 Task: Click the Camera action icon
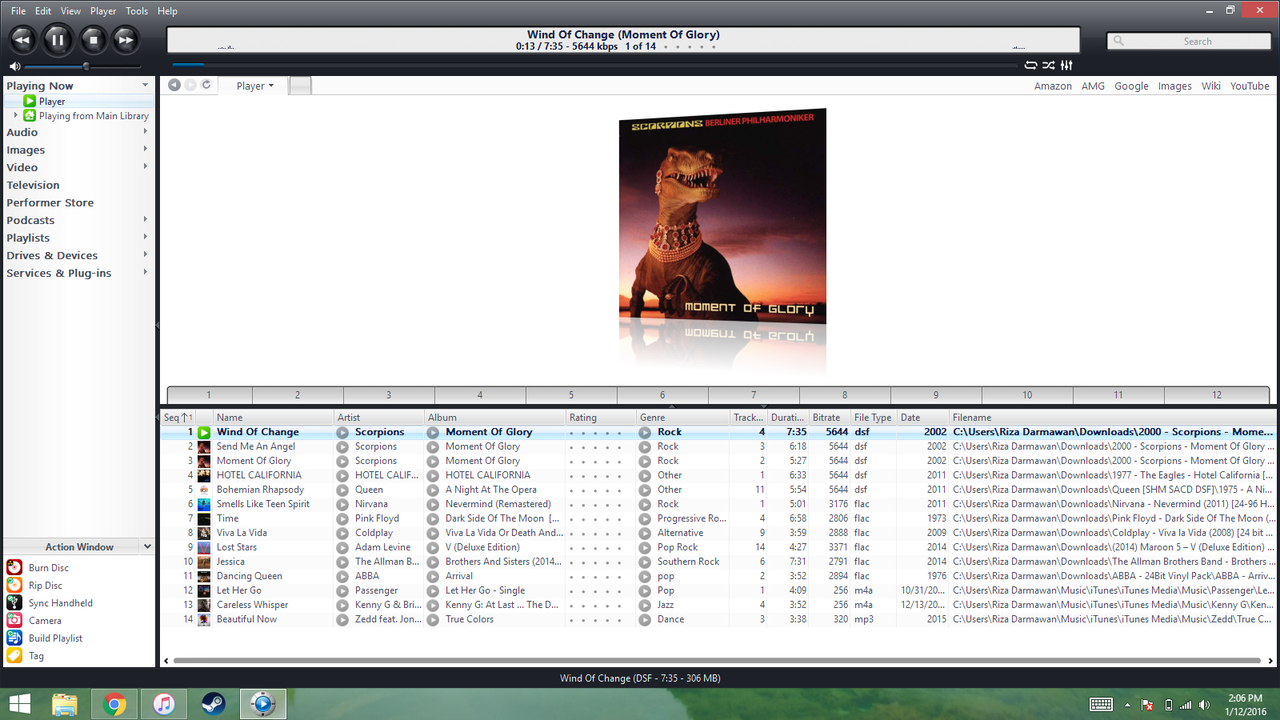point(14,620)
